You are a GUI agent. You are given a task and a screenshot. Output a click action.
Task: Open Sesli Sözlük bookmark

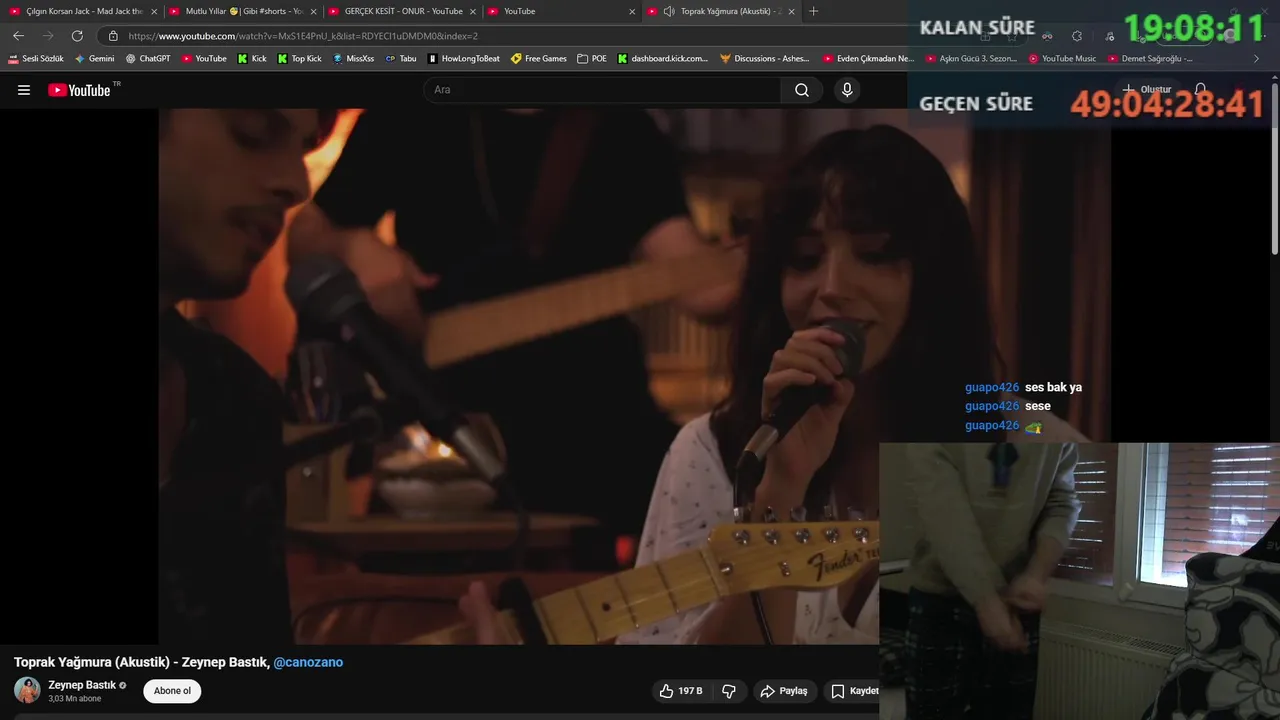[x=36, y=59]
